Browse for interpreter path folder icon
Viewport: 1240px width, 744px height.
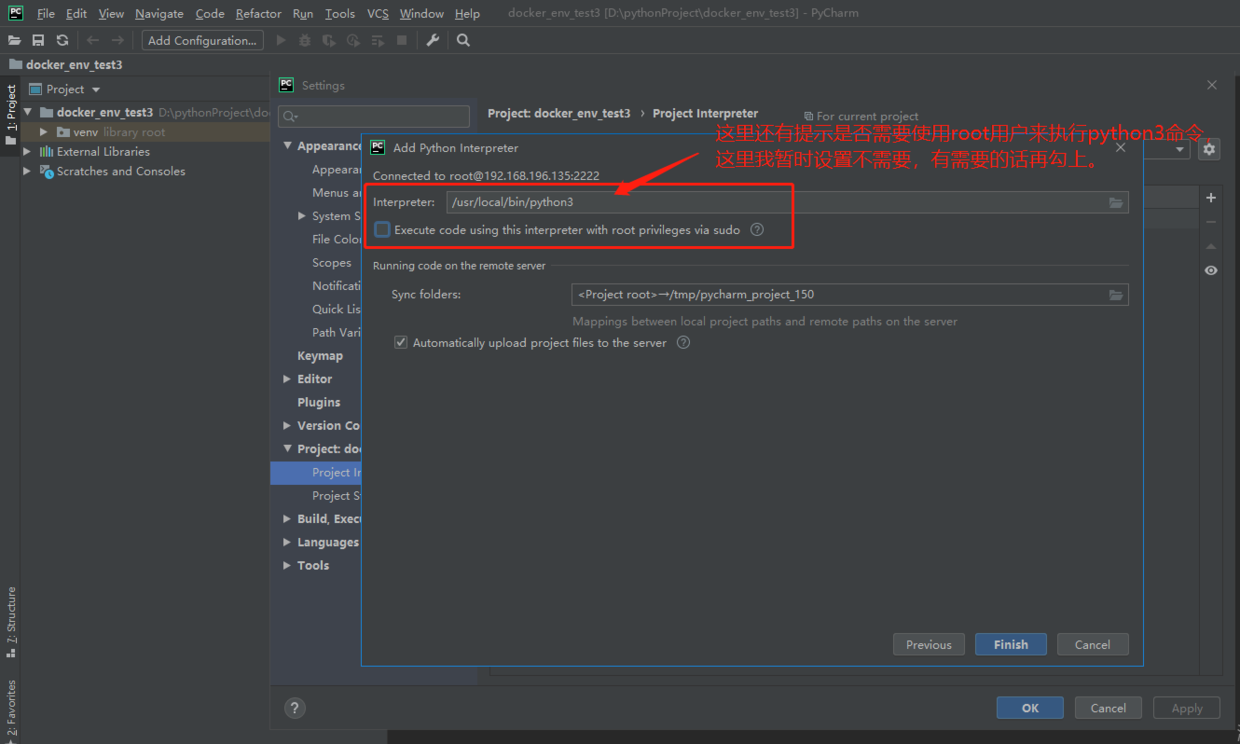1116,203
